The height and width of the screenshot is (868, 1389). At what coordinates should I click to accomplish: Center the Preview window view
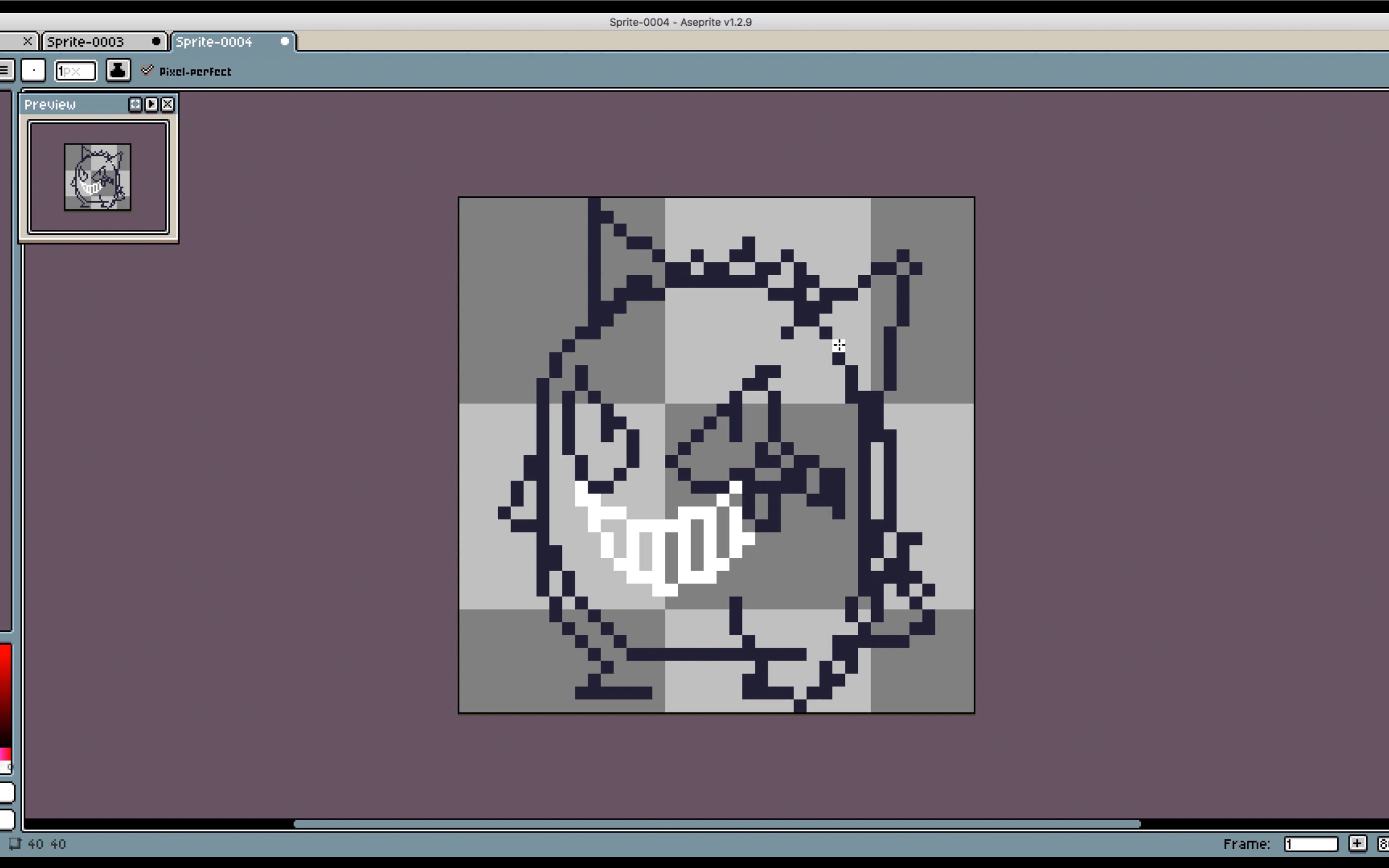coord(135,104)
